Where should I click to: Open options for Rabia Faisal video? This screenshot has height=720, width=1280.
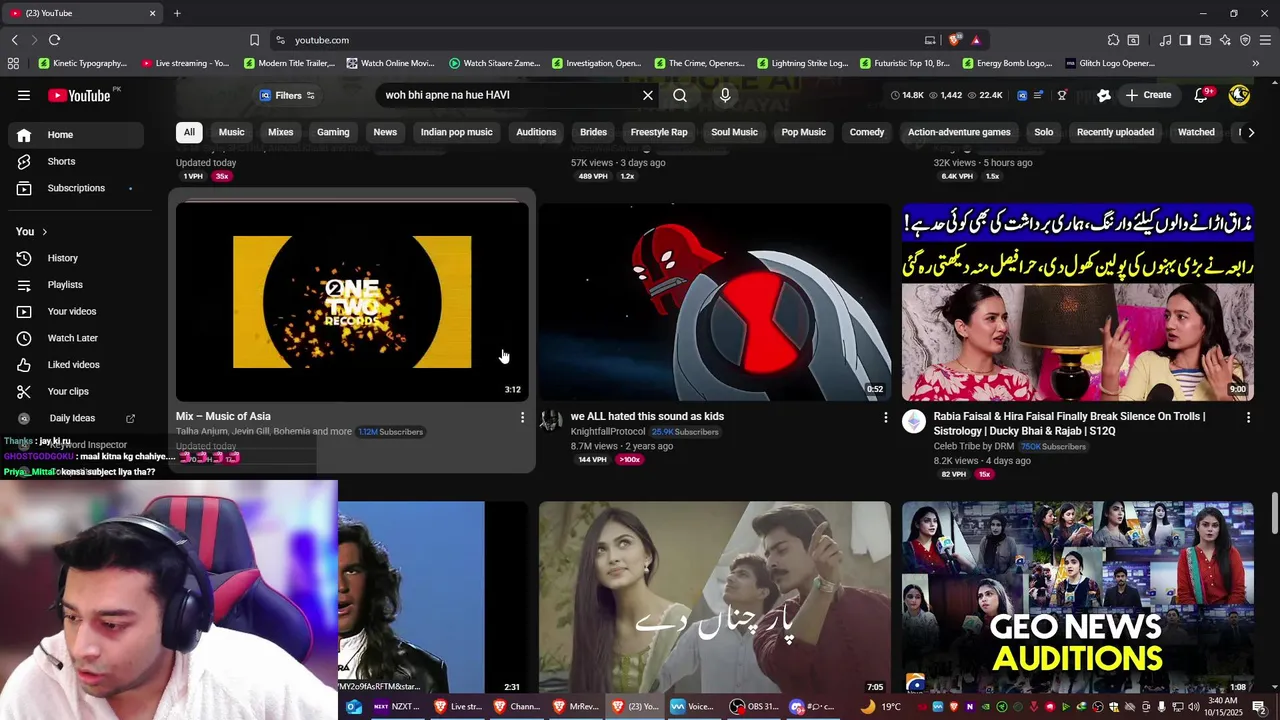click(x=1248, y=417)
